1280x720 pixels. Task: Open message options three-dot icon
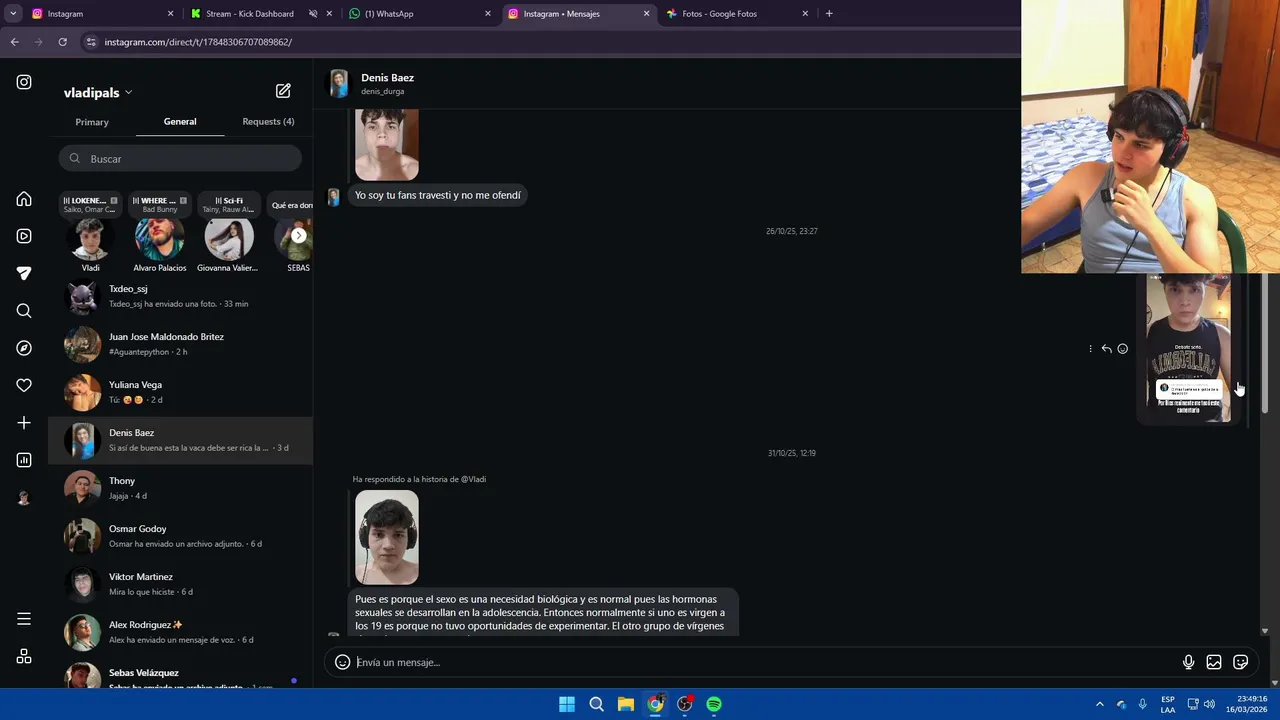click(1090, 349)
